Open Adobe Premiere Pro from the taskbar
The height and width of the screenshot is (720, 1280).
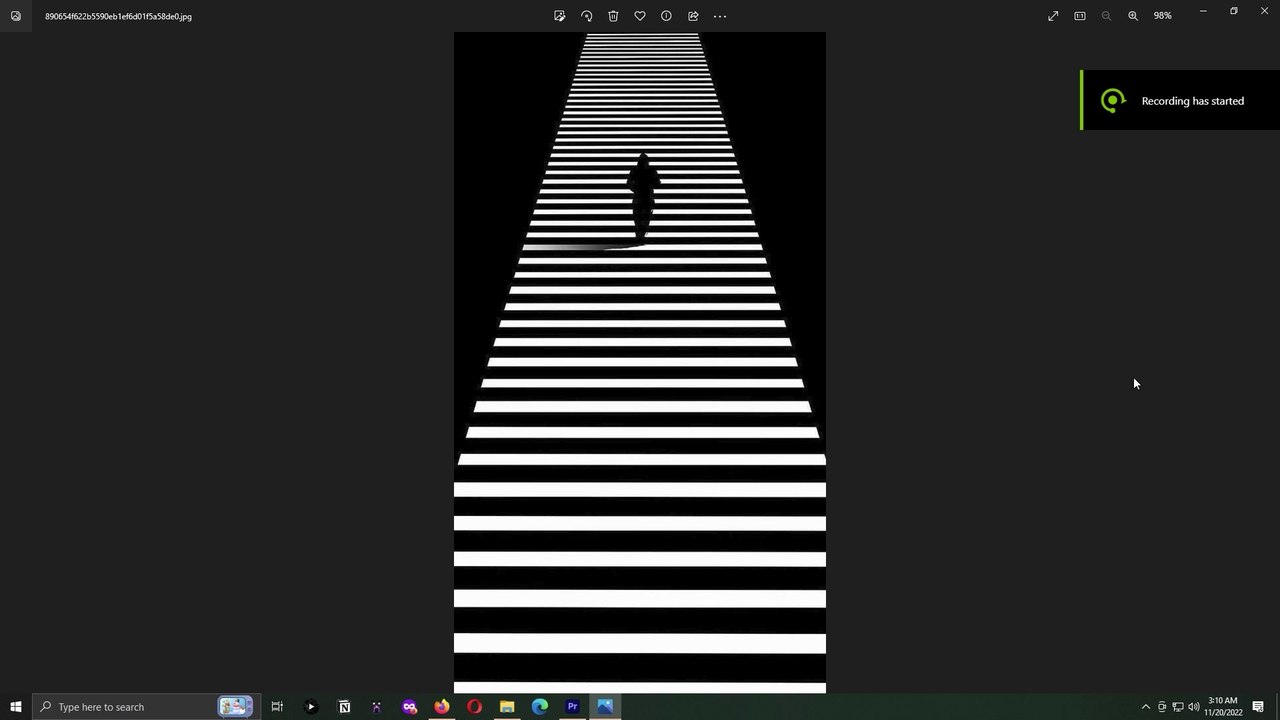[x=572, y=707]
